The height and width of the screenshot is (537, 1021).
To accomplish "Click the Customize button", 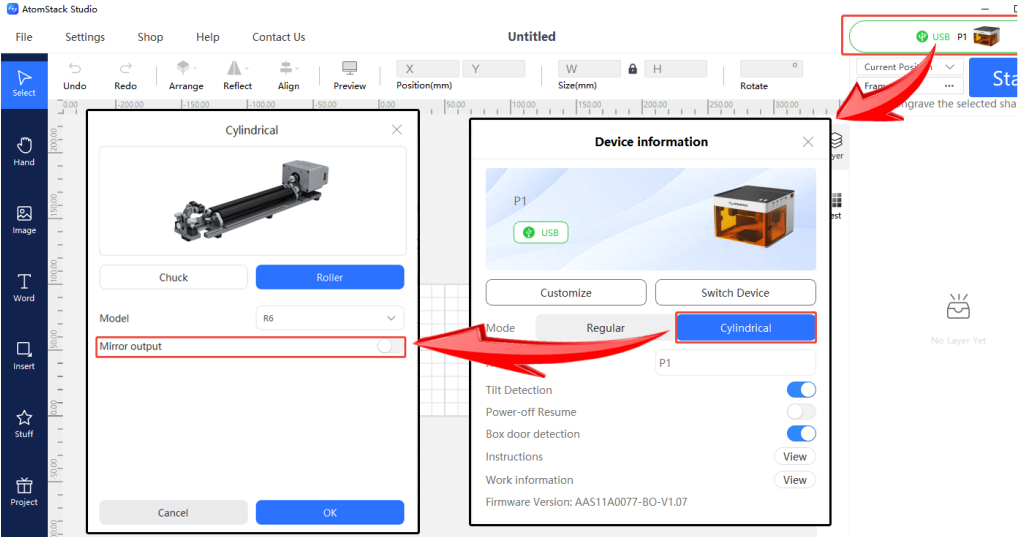I will (x=566, y=293).
